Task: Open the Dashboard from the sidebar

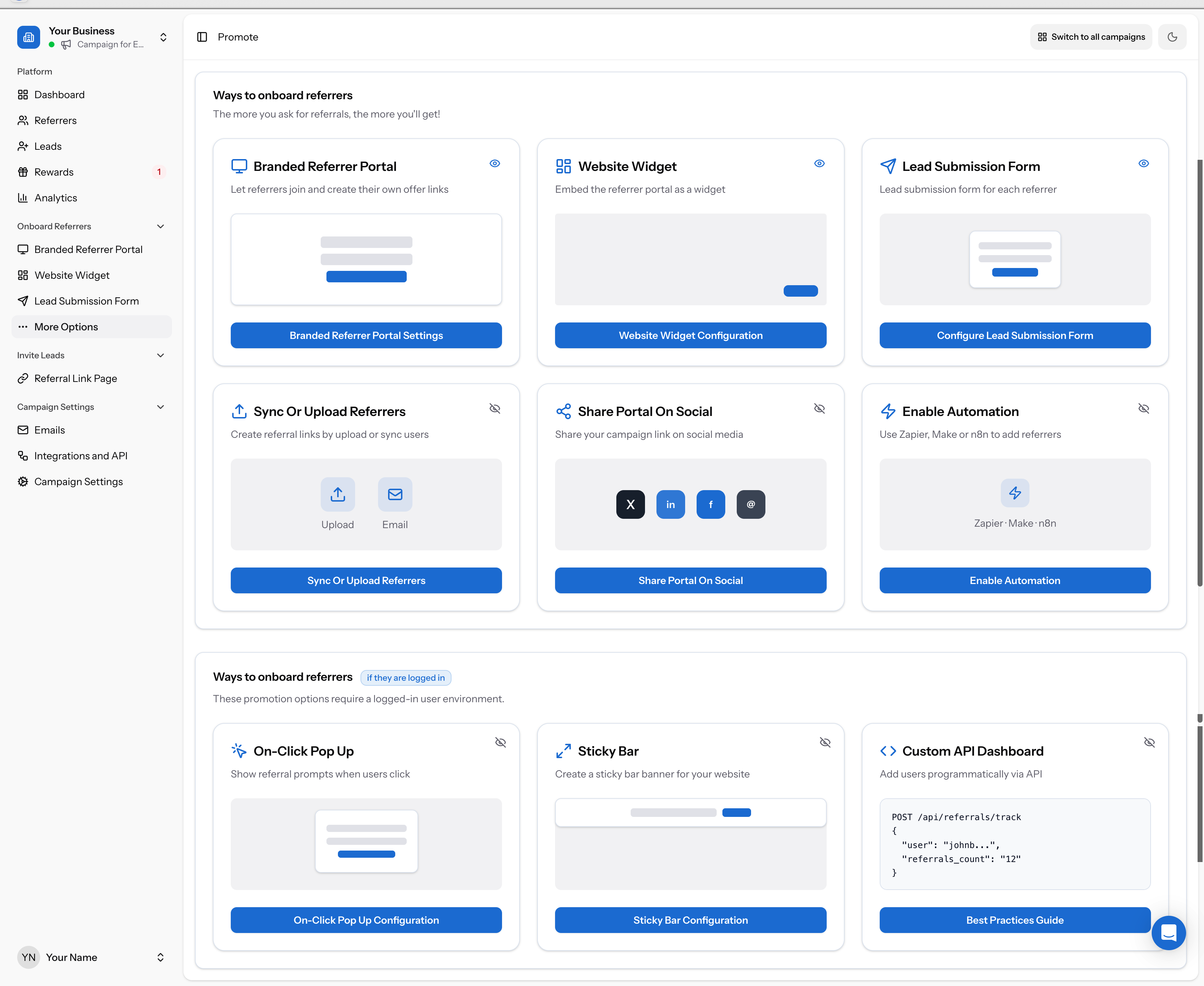Action: (59, 94)
